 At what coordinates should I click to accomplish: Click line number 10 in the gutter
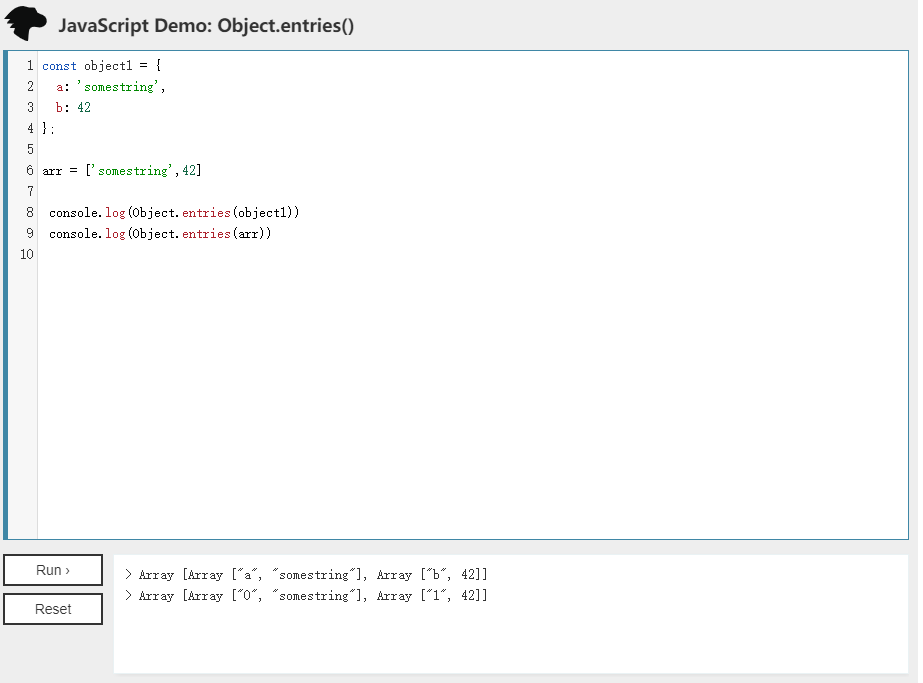[27, 255]
